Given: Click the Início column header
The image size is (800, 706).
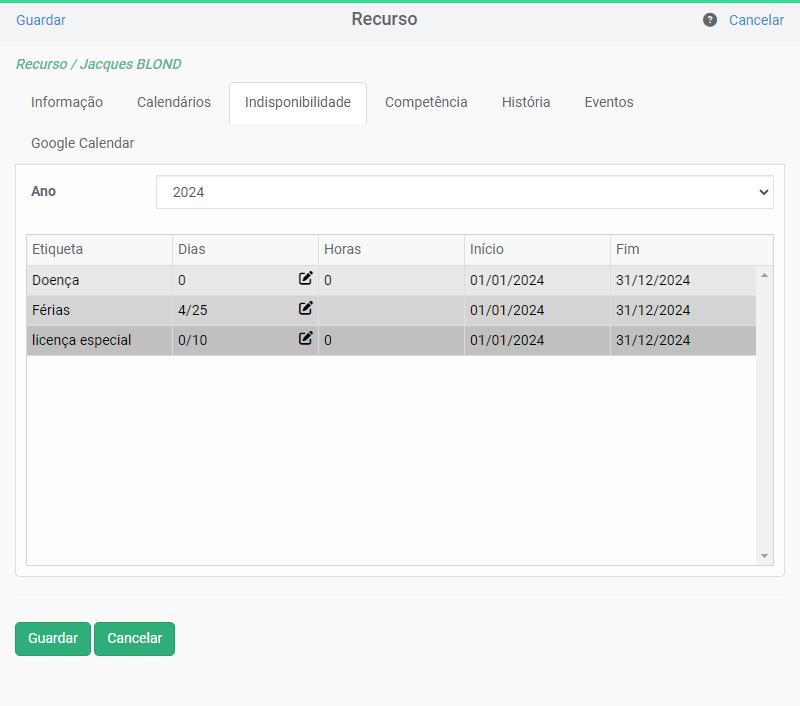Looking at the screenshot, I should [537, 249].
